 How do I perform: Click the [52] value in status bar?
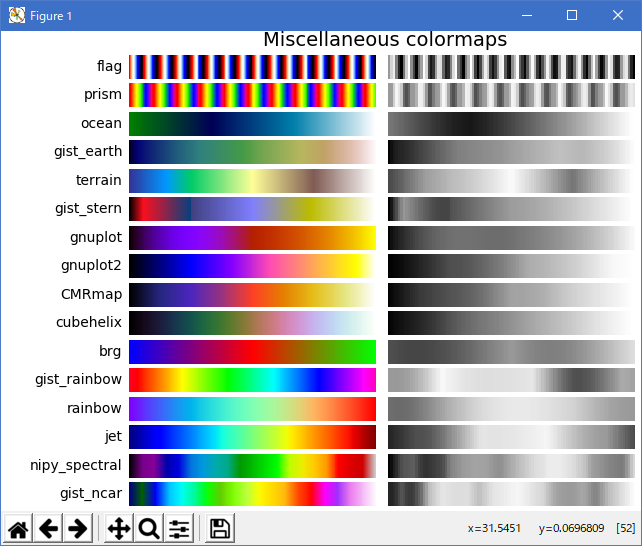point(626,528)
